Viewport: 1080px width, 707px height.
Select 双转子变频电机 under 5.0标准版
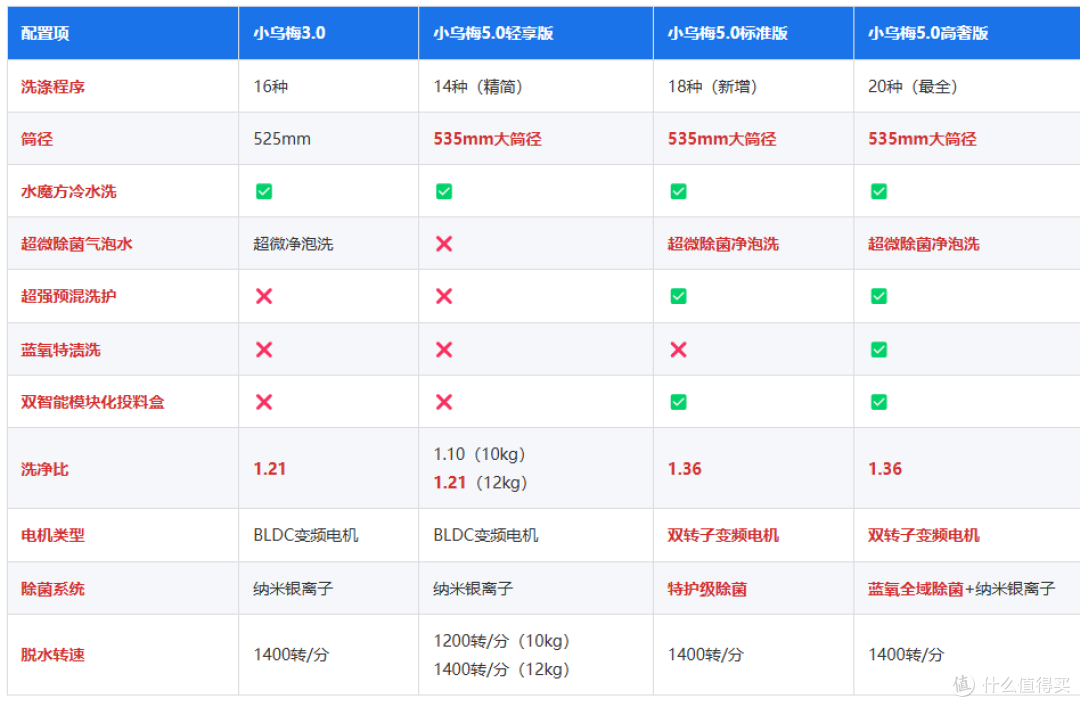coord(723,535)
